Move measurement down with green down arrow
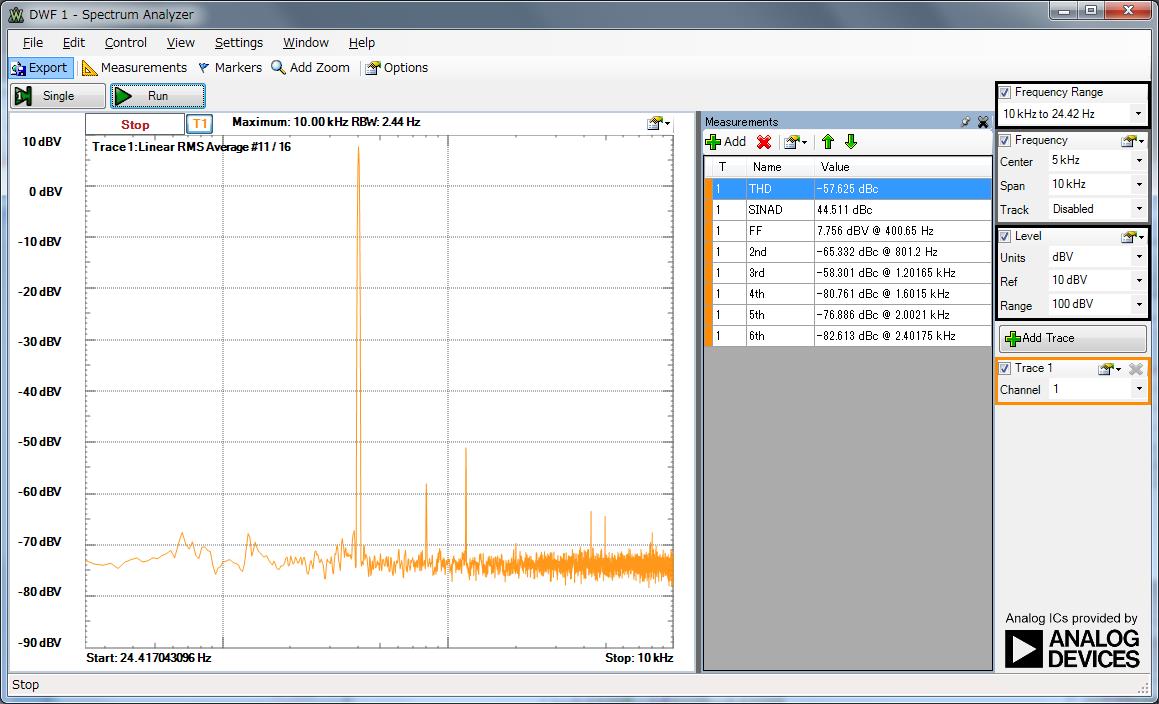This screenshot has width=1159, height=704. (851, 142)
